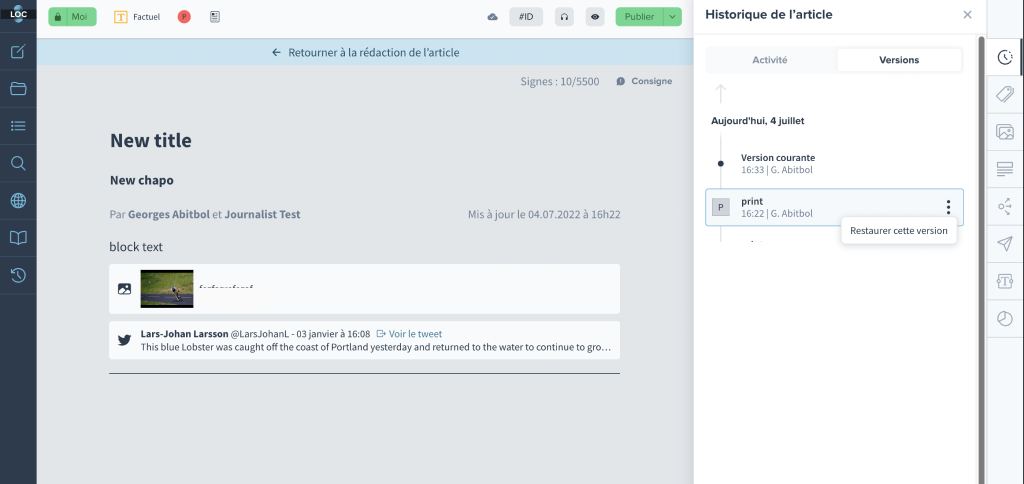Open the search magnifier in left sidebar

pyautogui.click(x=18, y=163)
